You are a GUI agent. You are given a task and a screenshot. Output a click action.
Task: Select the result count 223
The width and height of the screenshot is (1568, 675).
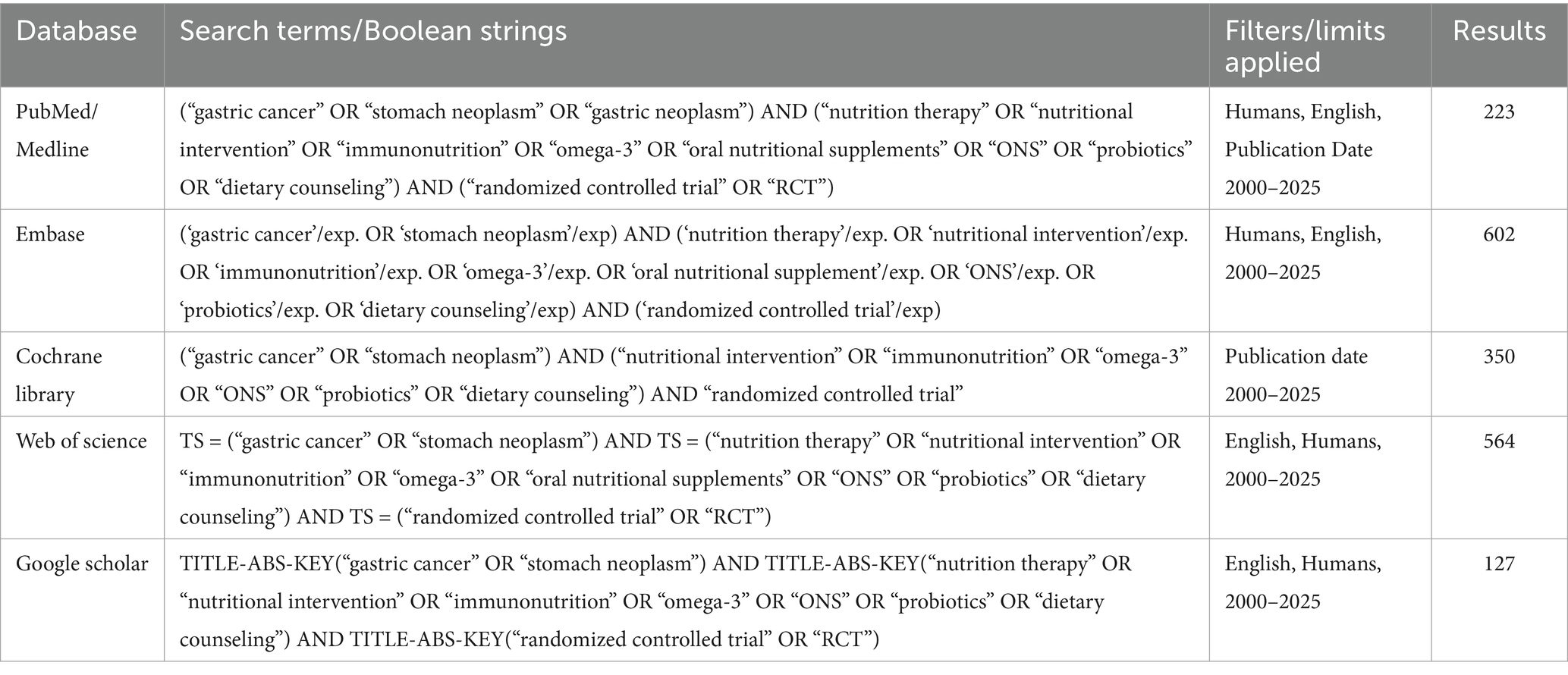tap(1499, 112)
